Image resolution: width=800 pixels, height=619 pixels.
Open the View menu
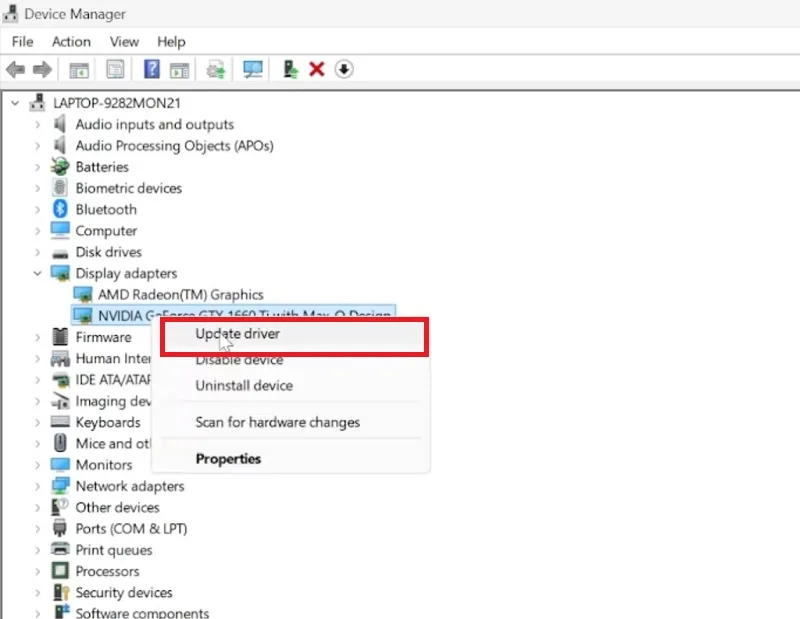click(x=124, y=41)
